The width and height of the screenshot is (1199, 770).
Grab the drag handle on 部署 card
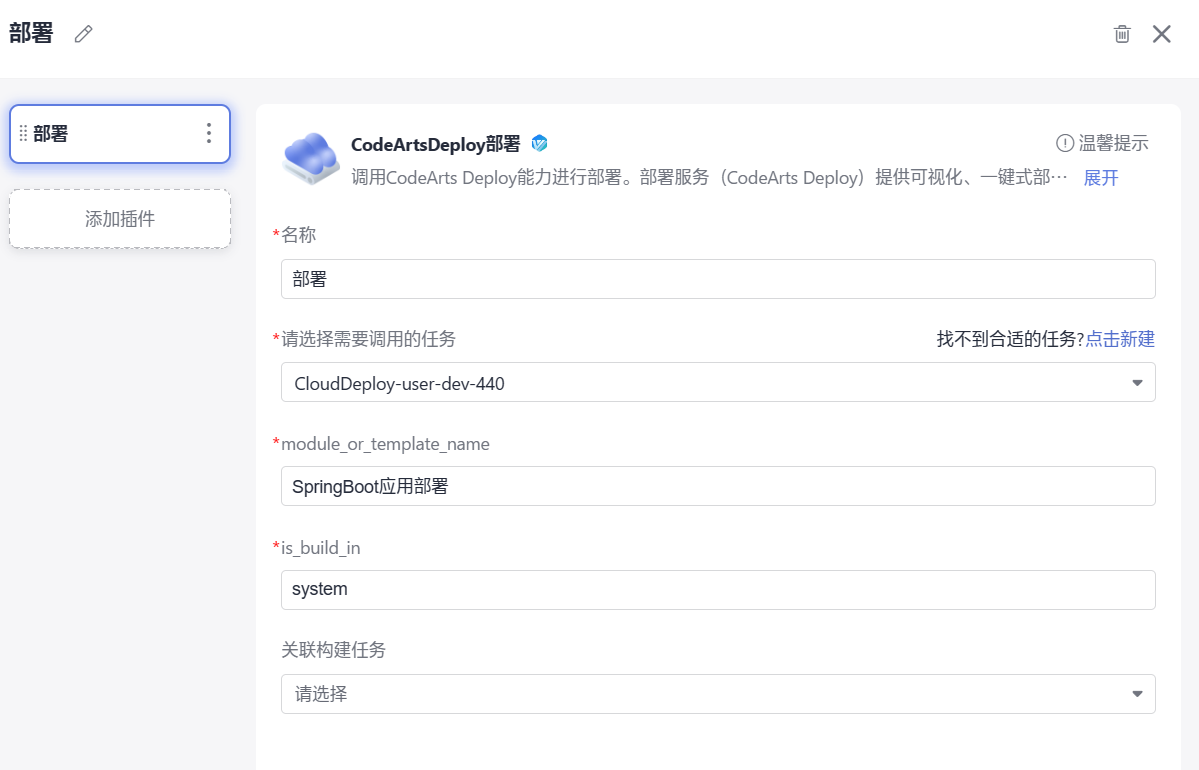click(23, 134)
